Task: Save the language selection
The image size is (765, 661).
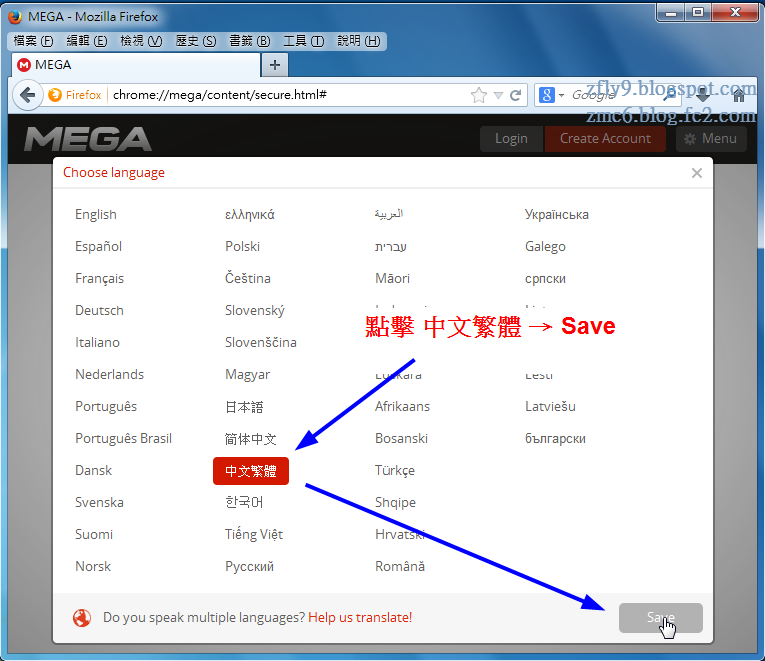Action: [661, 618]
